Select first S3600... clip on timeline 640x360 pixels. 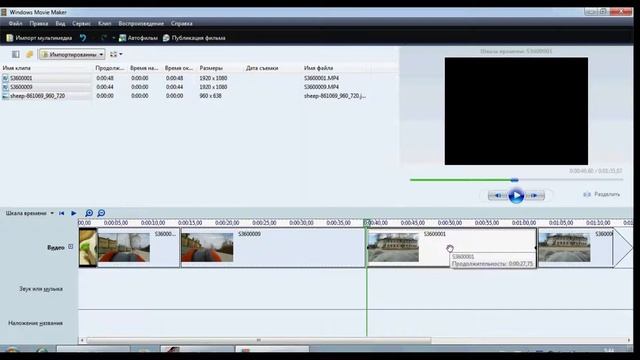(x=138, y=248)
